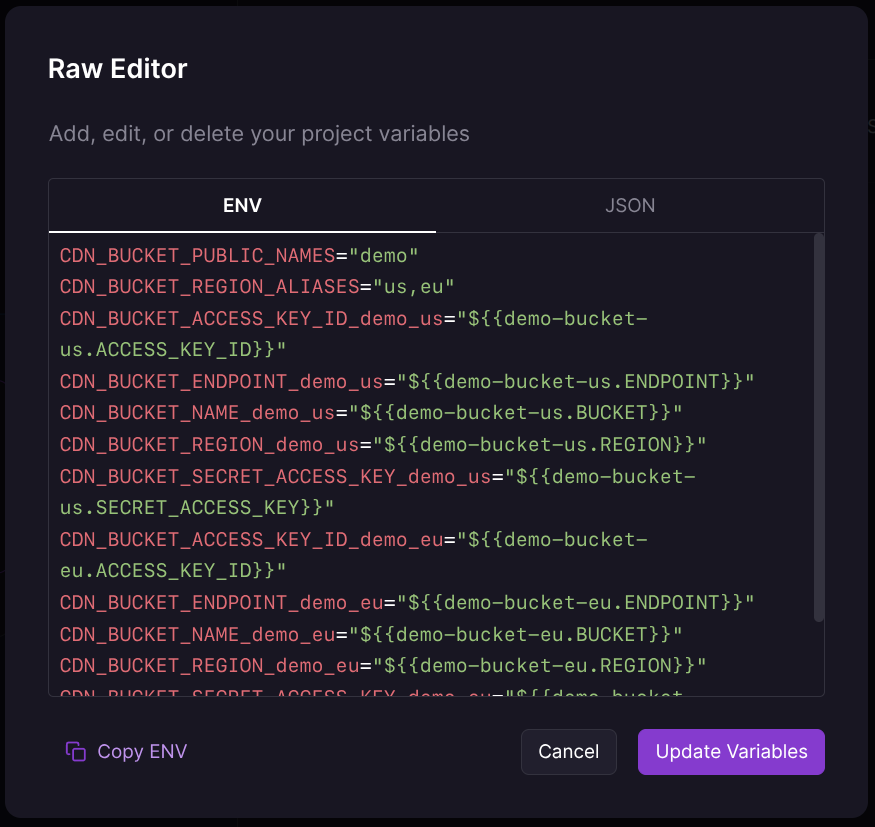Switch to the ENV tab
The image size is (875, 827).
[242, 206]
